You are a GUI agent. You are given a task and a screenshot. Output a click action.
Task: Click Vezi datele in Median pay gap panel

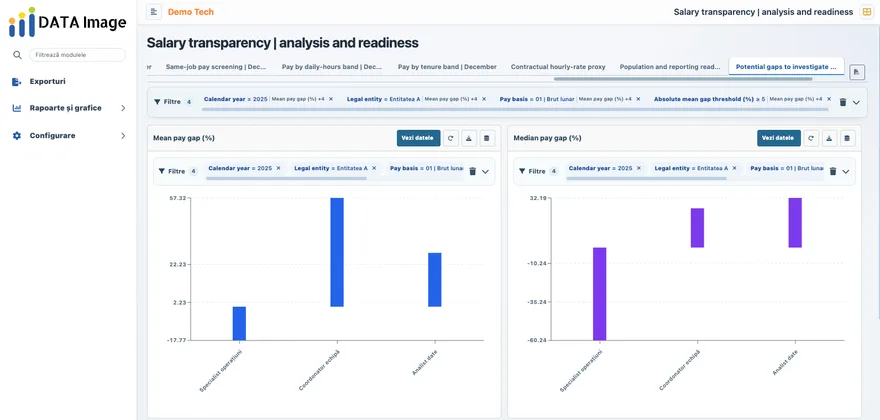779,138
